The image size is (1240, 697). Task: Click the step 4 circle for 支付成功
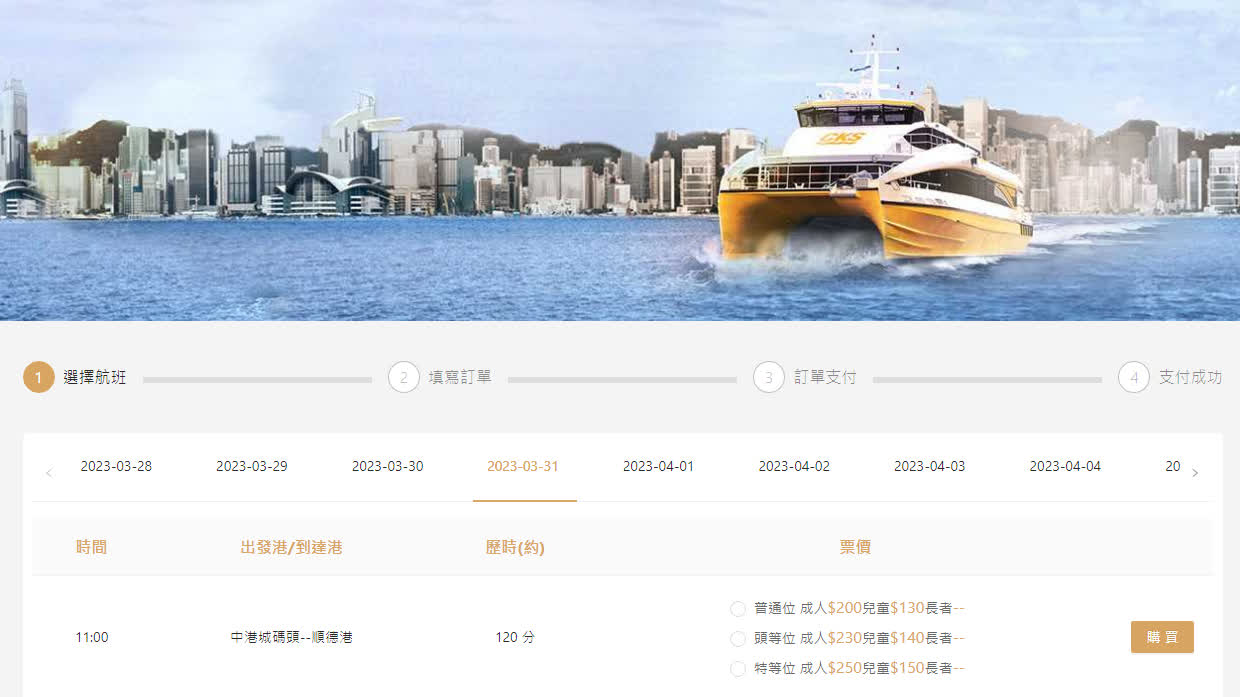click(1134, 378)
